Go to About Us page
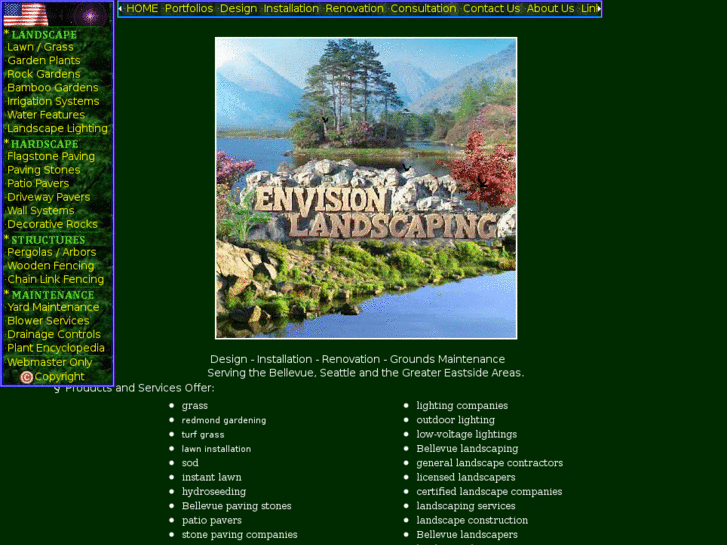The height and width of the screenshot is (545, 727). tap(550, 9)
